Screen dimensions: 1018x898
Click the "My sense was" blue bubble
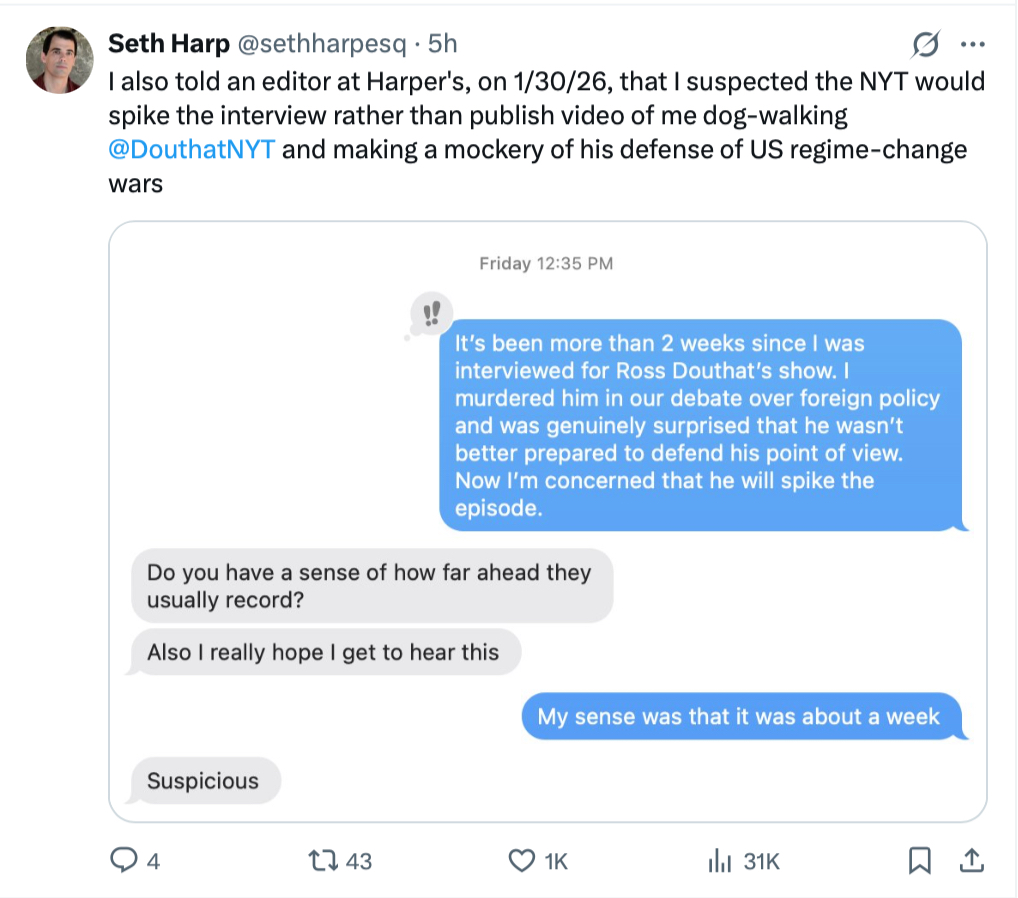pyautogui.click(x=739, y=717)
